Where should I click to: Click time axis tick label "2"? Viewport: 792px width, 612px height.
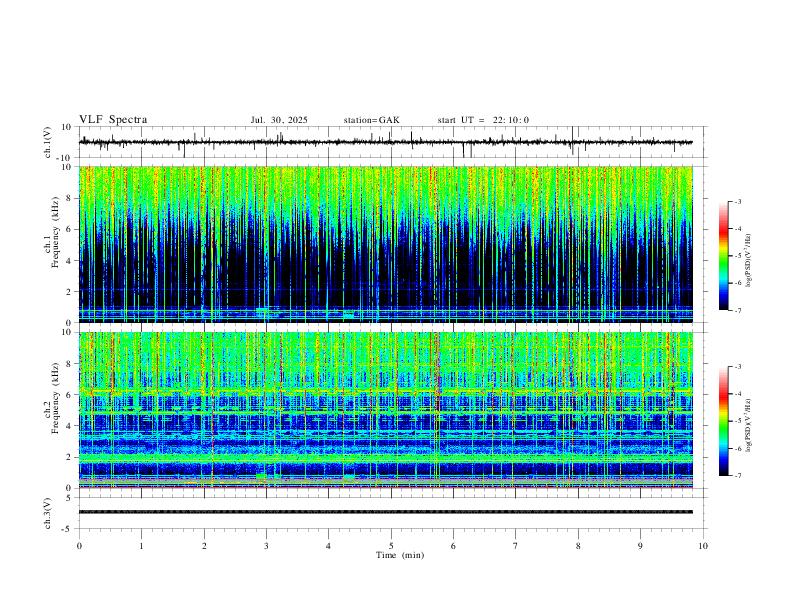[204, 546]
